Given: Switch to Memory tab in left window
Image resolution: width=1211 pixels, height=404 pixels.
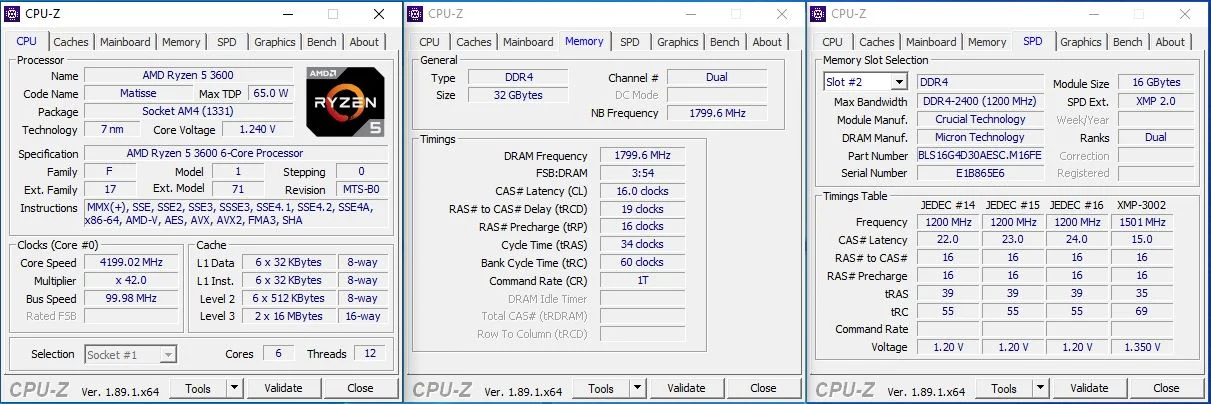Looking at the screenshot, I should click(x=181, y=42).
